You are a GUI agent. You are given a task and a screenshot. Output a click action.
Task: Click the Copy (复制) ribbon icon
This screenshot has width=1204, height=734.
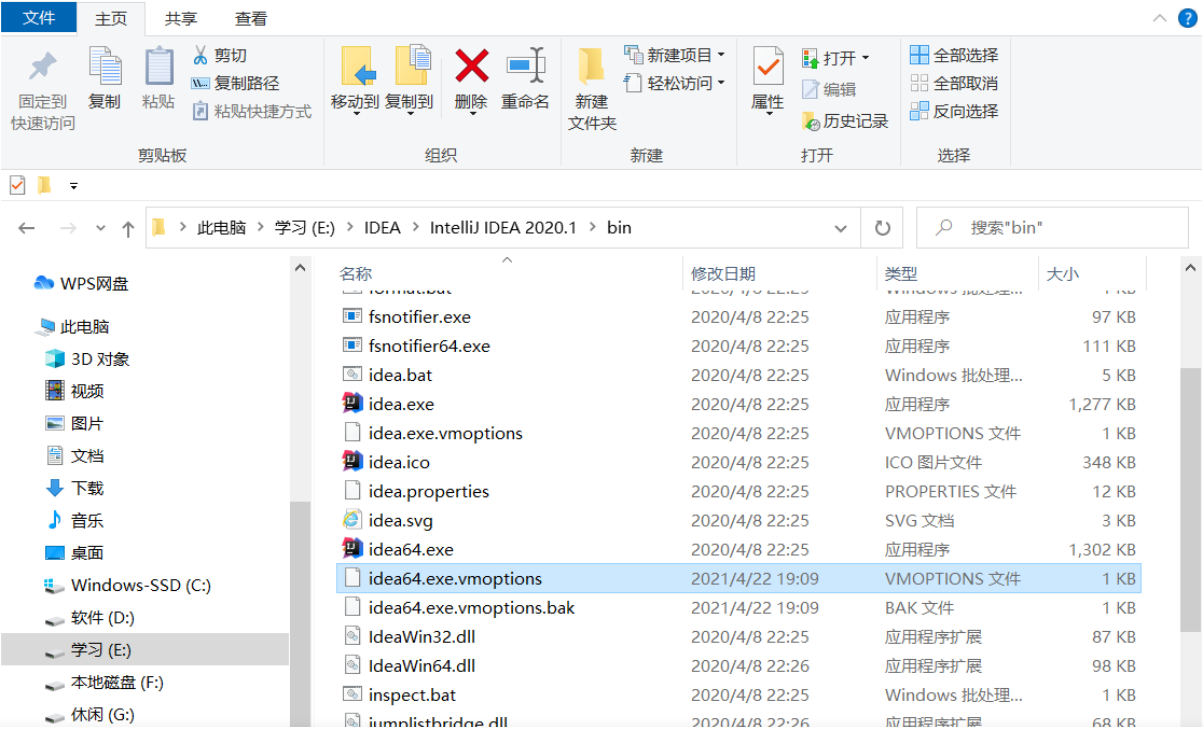(x=105, y=67)
